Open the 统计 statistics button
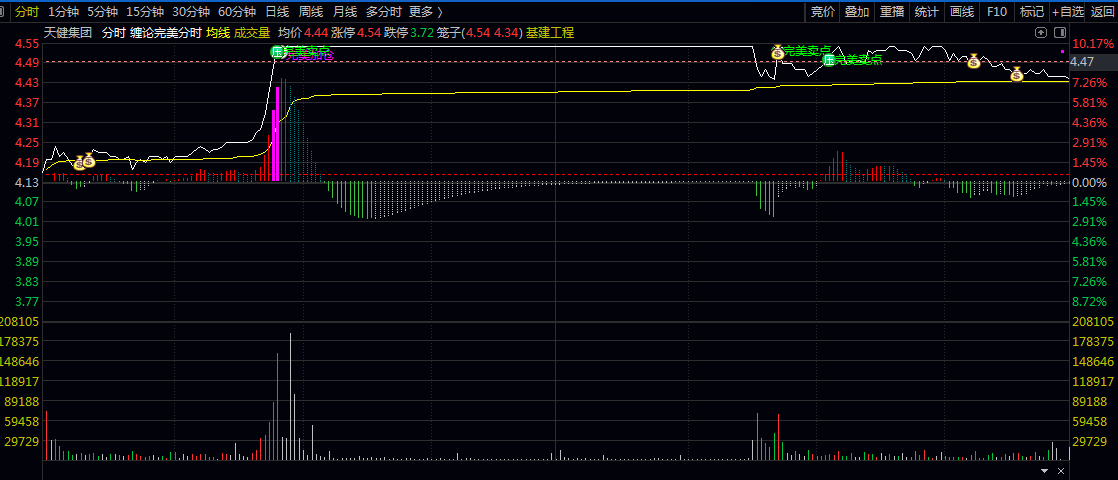Viewport: 1118px width, 480px height. click(x=927, y=11)
